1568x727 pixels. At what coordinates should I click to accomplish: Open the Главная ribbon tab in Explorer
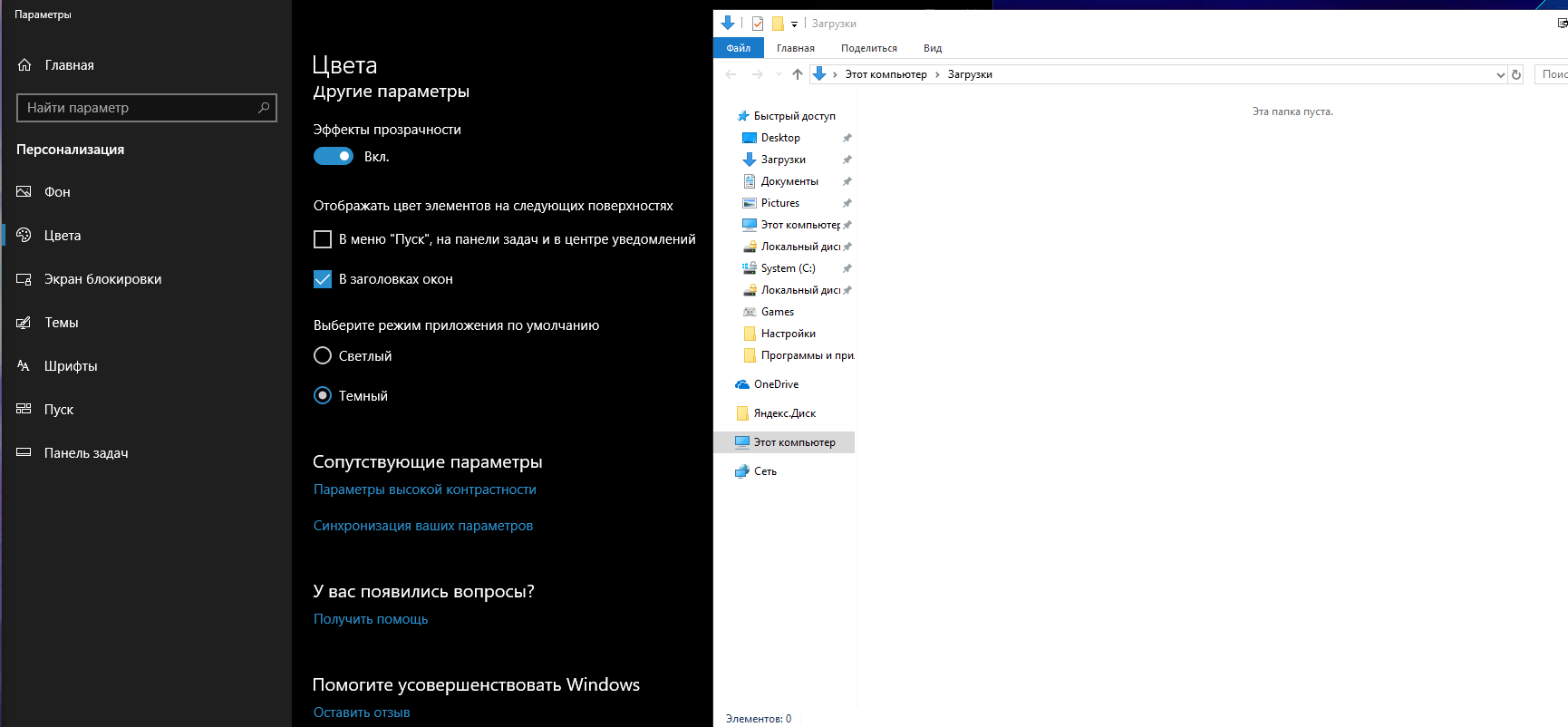tap(796, 48)
